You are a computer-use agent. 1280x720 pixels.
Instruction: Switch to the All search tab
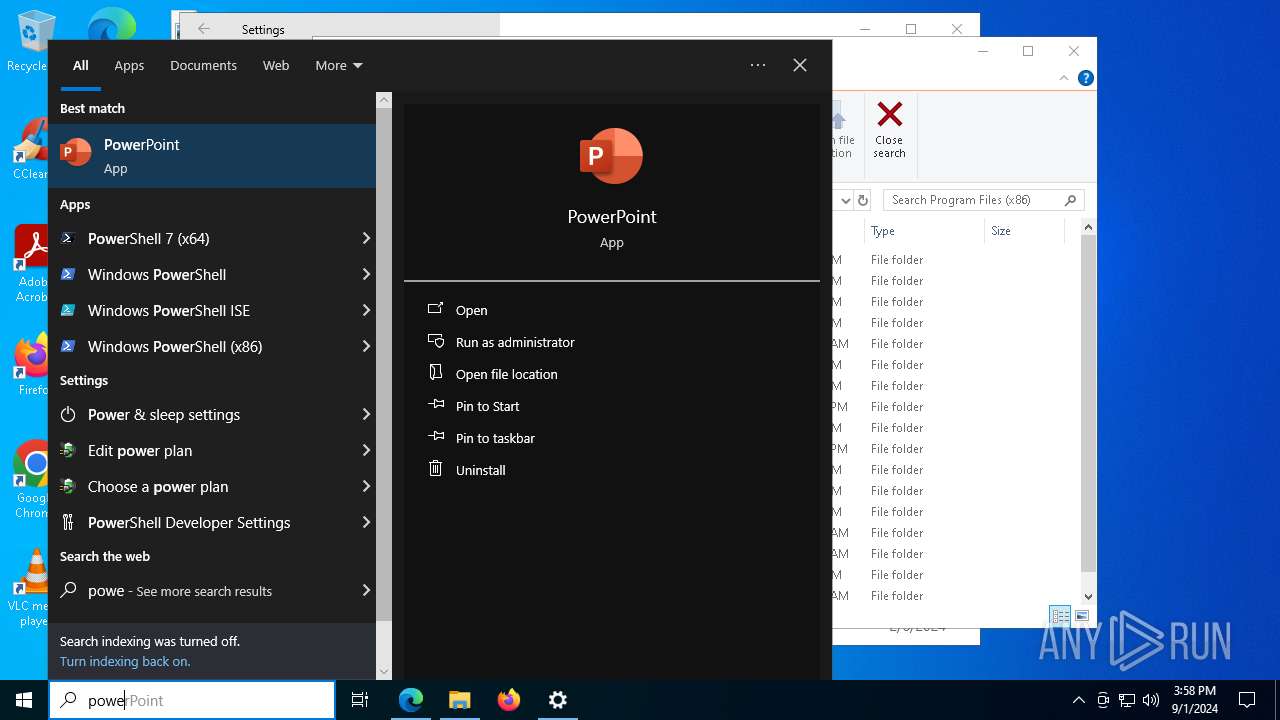pos(81,65)
